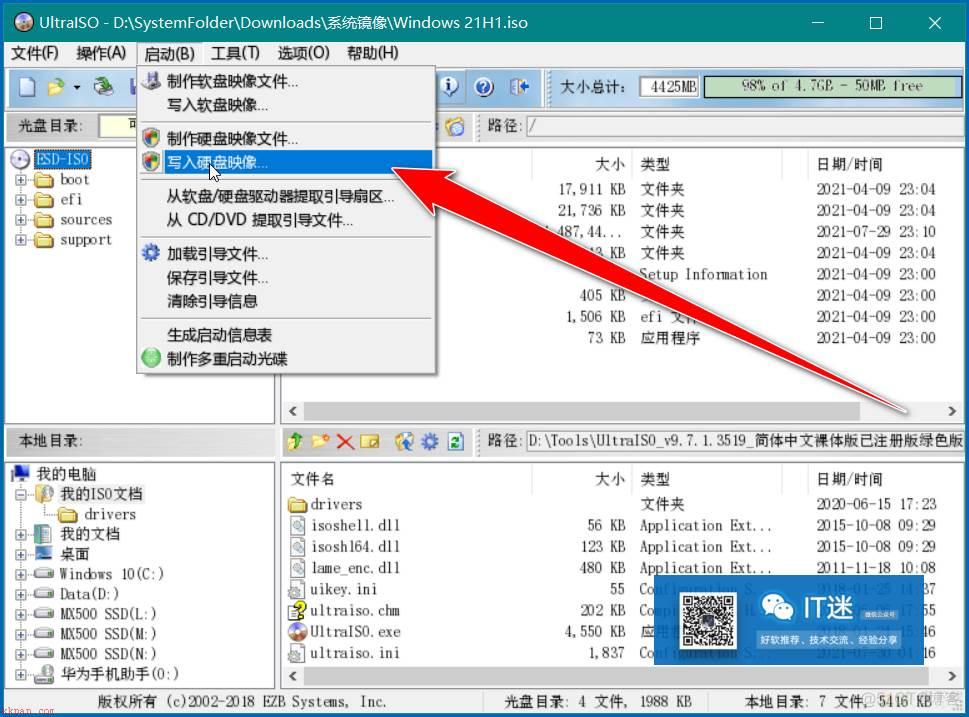Image resolution: width=969 pixels, height=717 pixels.
Task: Sort the upper list by the 大小 column header
Action: 581,164
